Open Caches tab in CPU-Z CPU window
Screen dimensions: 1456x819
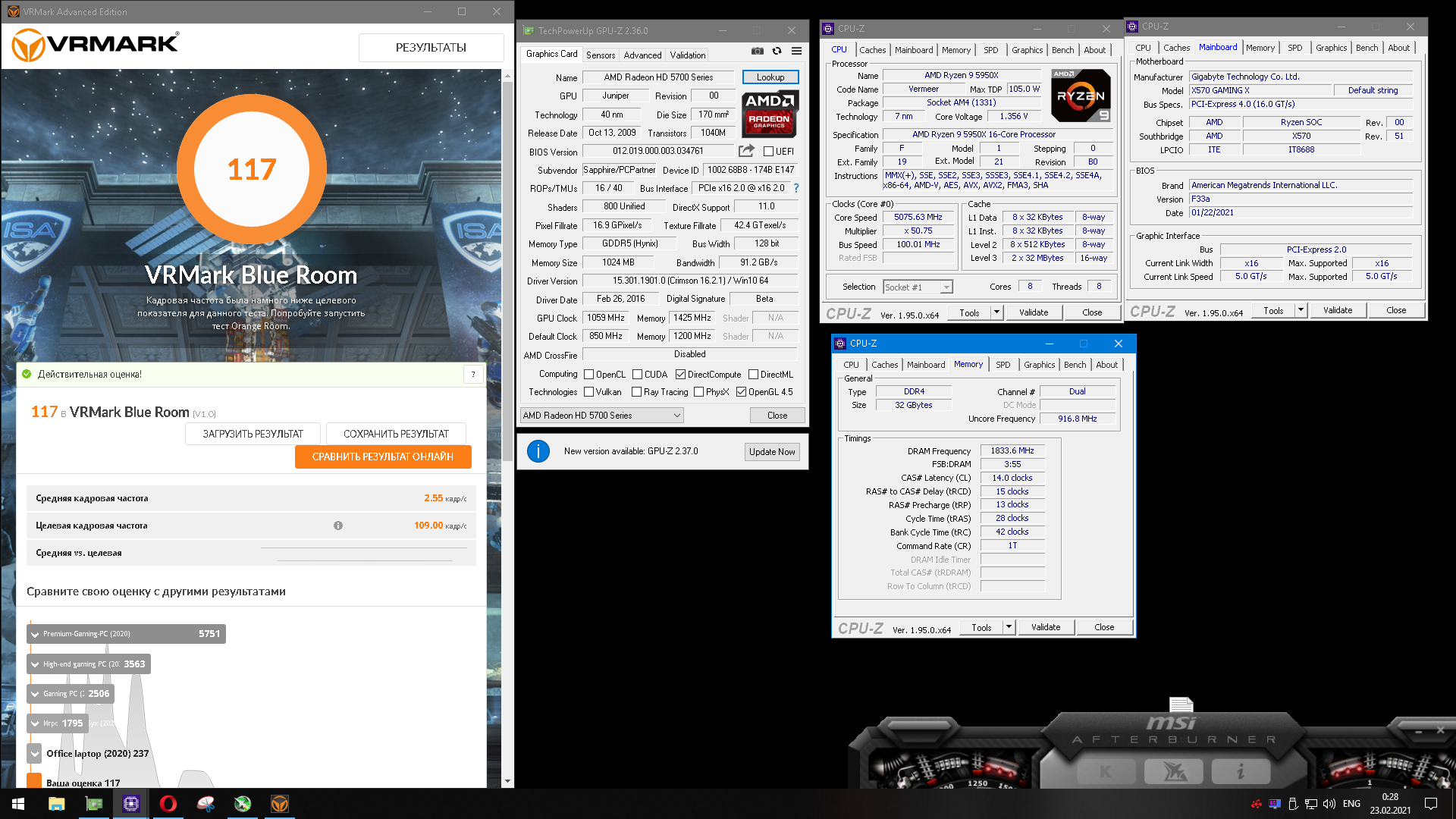click(872, 50)
